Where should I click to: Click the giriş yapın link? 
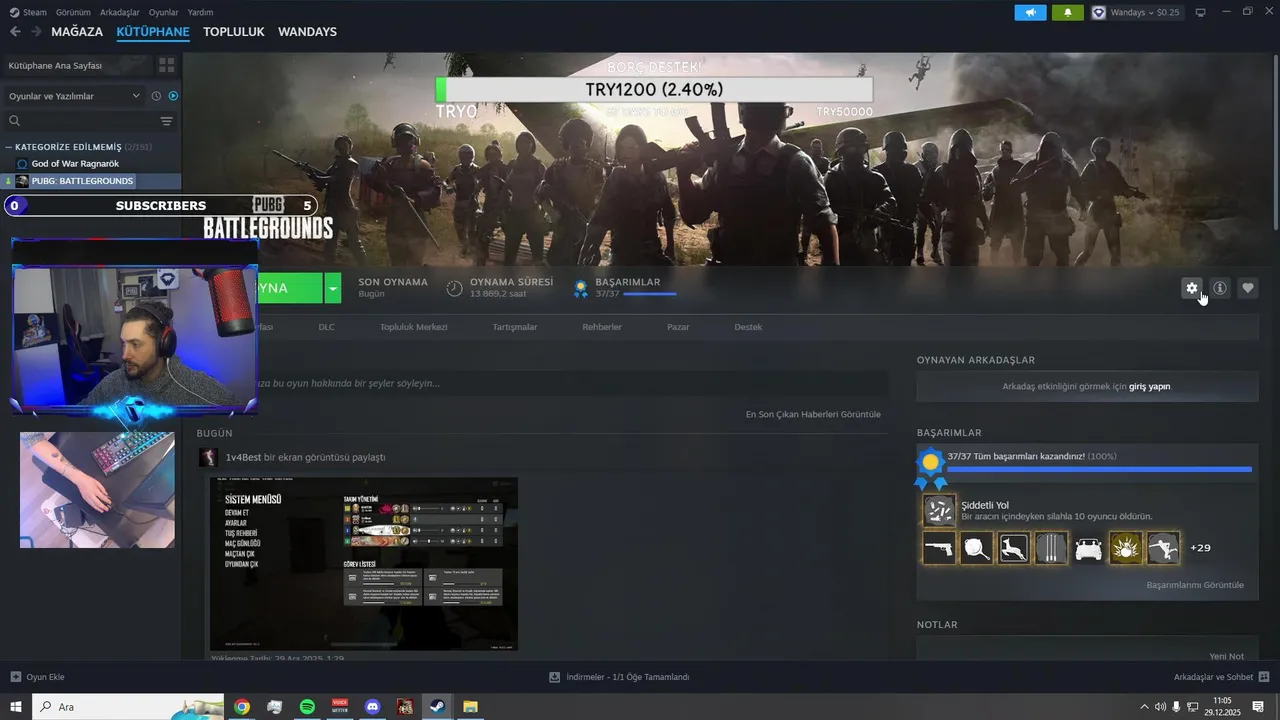(1149, 386)
